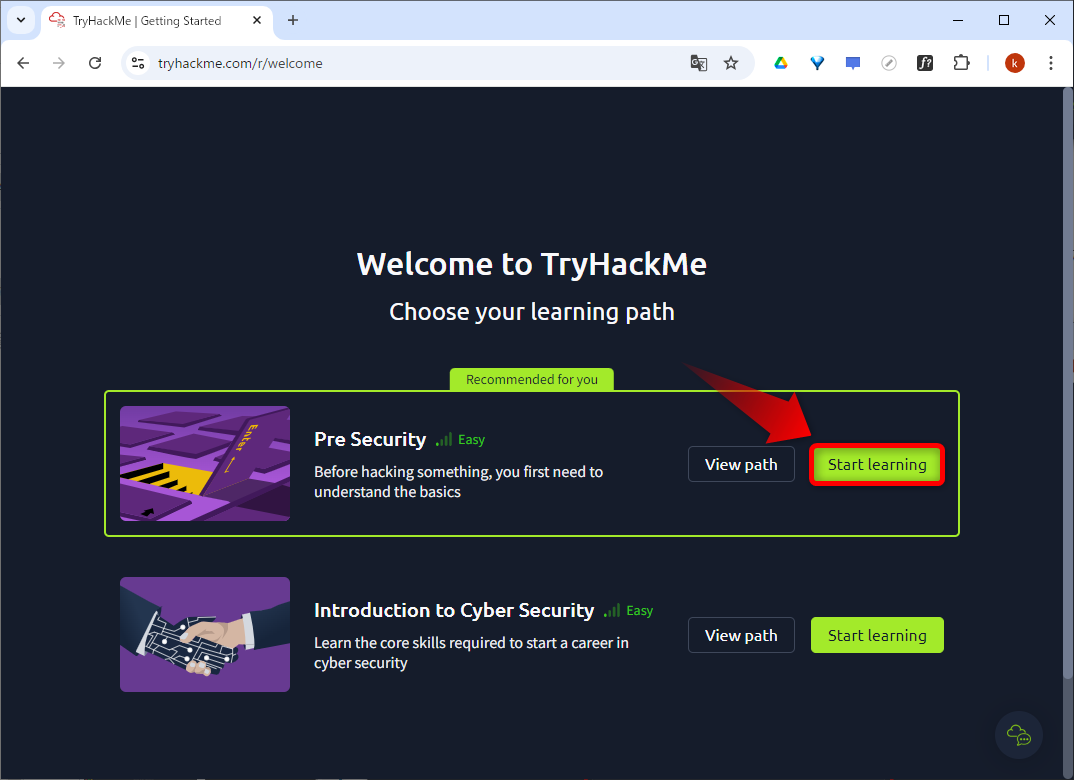Screen dimensions: 1074x780
Task: Open the Chrome profile avatar menu
Action: pos(1014,62)
